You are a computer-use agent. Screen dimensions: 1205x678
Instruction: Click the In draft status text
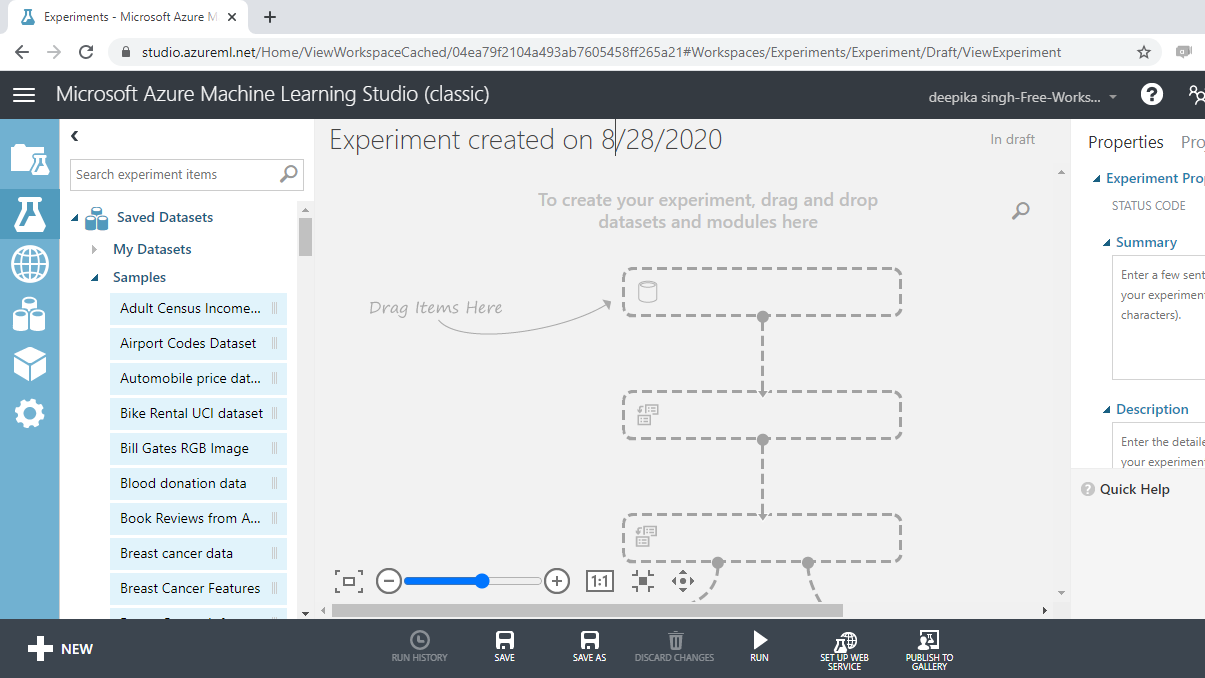click(1013, 139)
